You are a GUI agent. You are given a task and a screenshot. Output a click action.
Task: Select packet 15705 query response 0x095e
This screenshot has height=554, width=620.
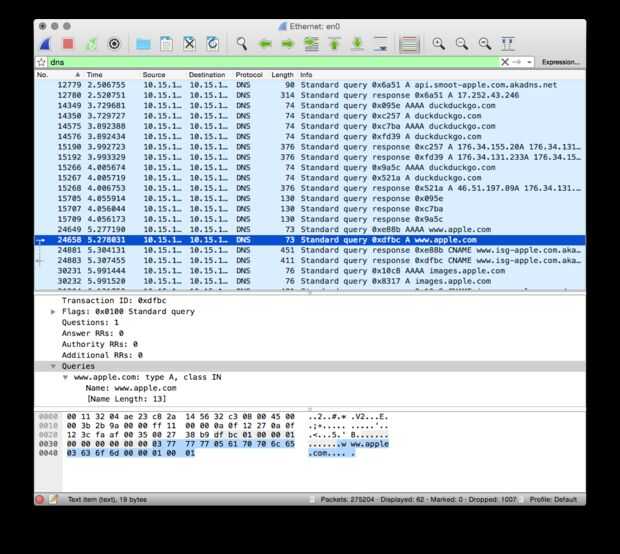pyautogui.click(x=310, y=199)
